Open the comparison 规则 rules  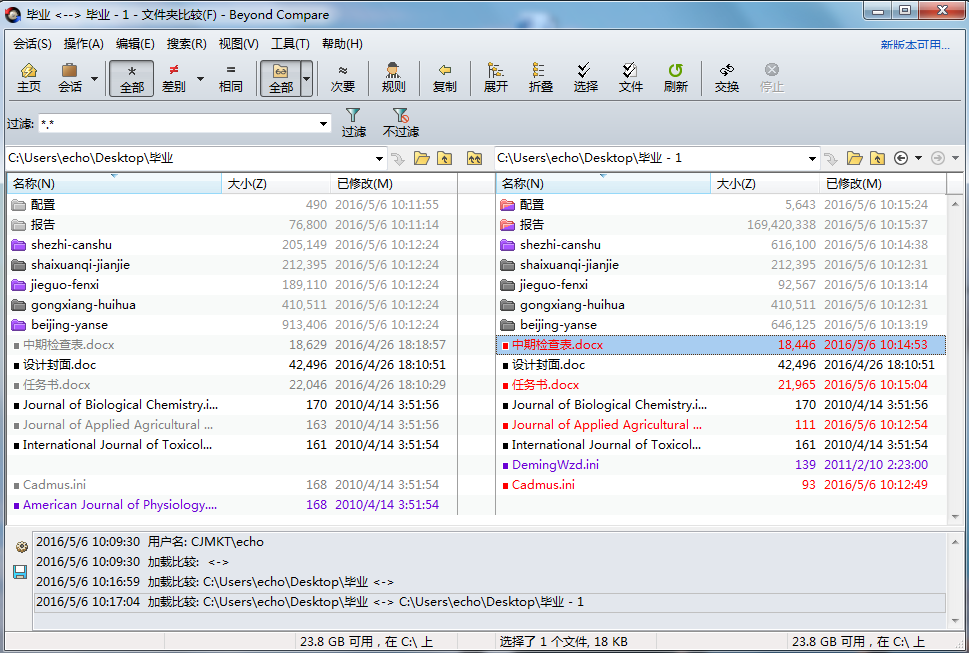[x=392, y=78]
